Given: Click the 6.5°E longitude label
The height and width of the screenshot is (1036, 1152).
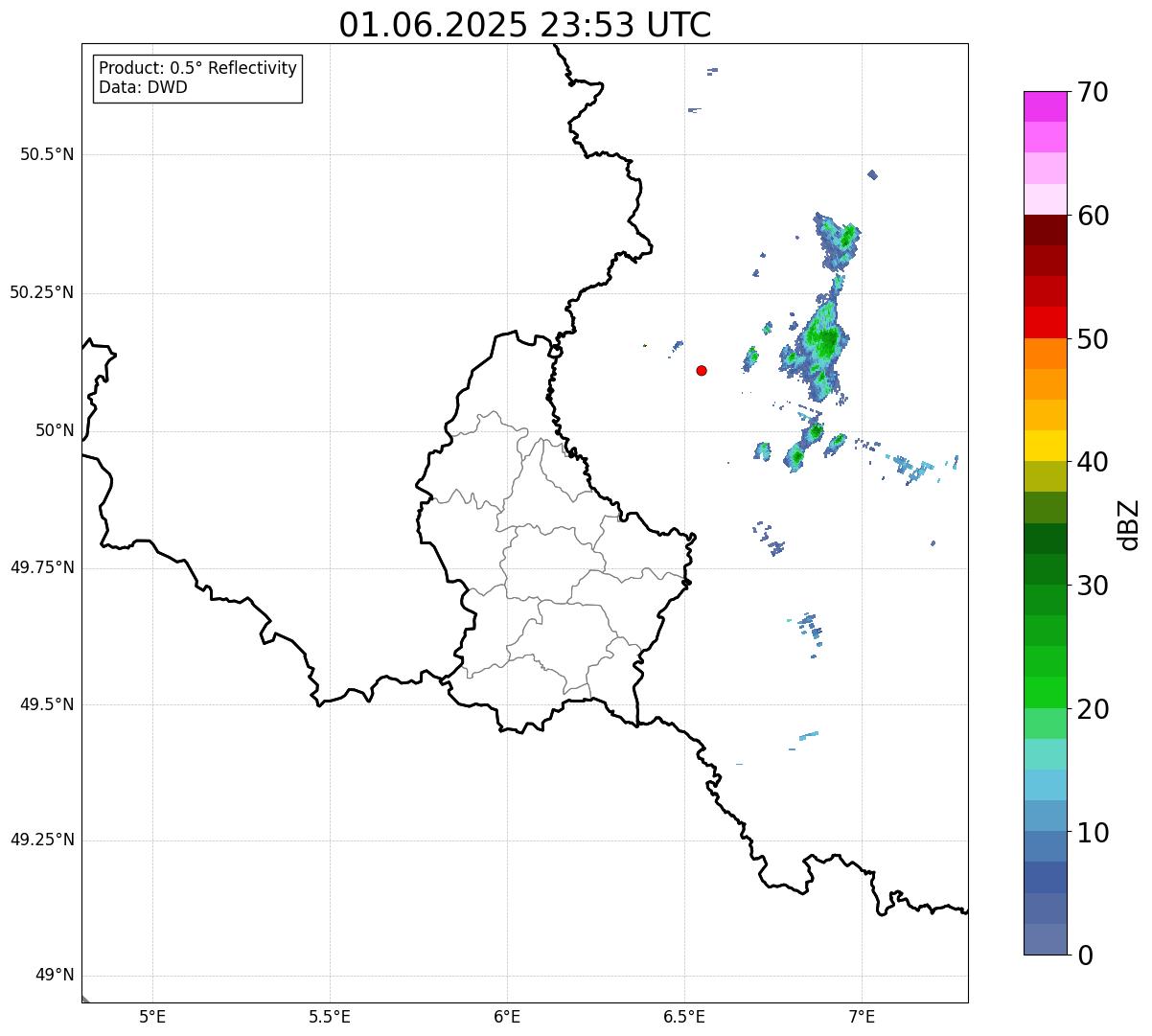Looking at the screenshot, I should click(684, 1016).
